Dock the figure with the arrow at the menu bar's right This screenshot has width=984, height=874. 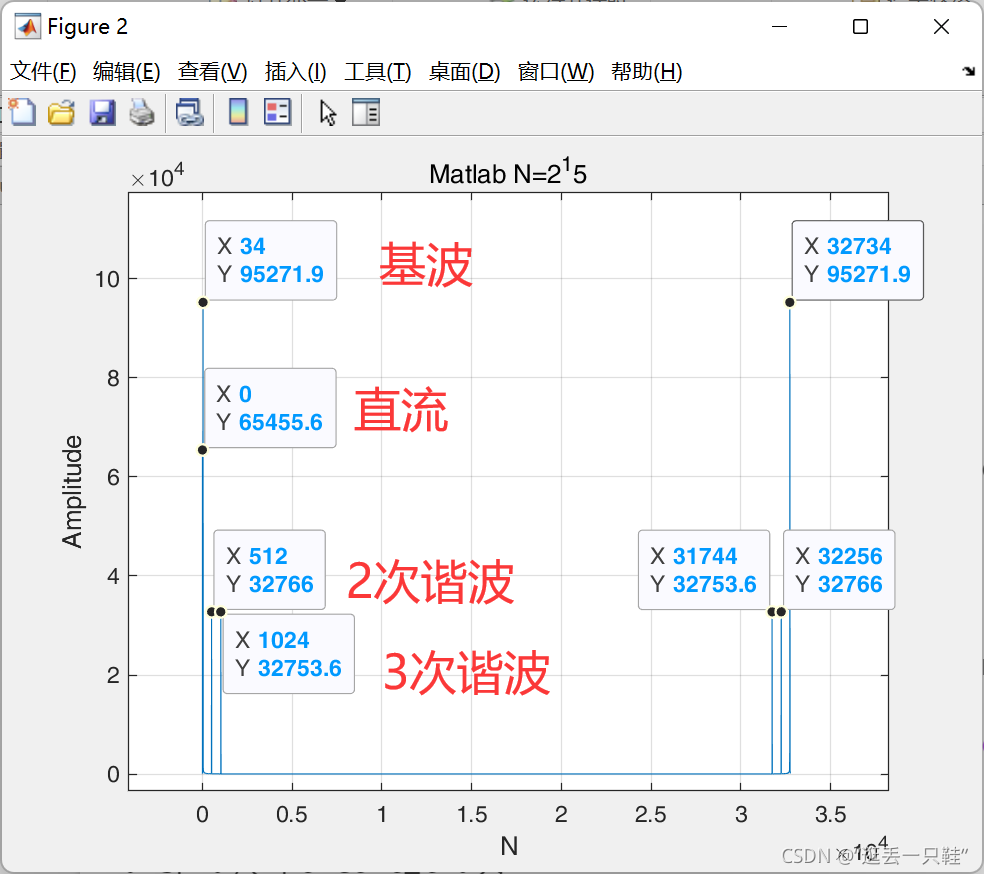point(969,71)
